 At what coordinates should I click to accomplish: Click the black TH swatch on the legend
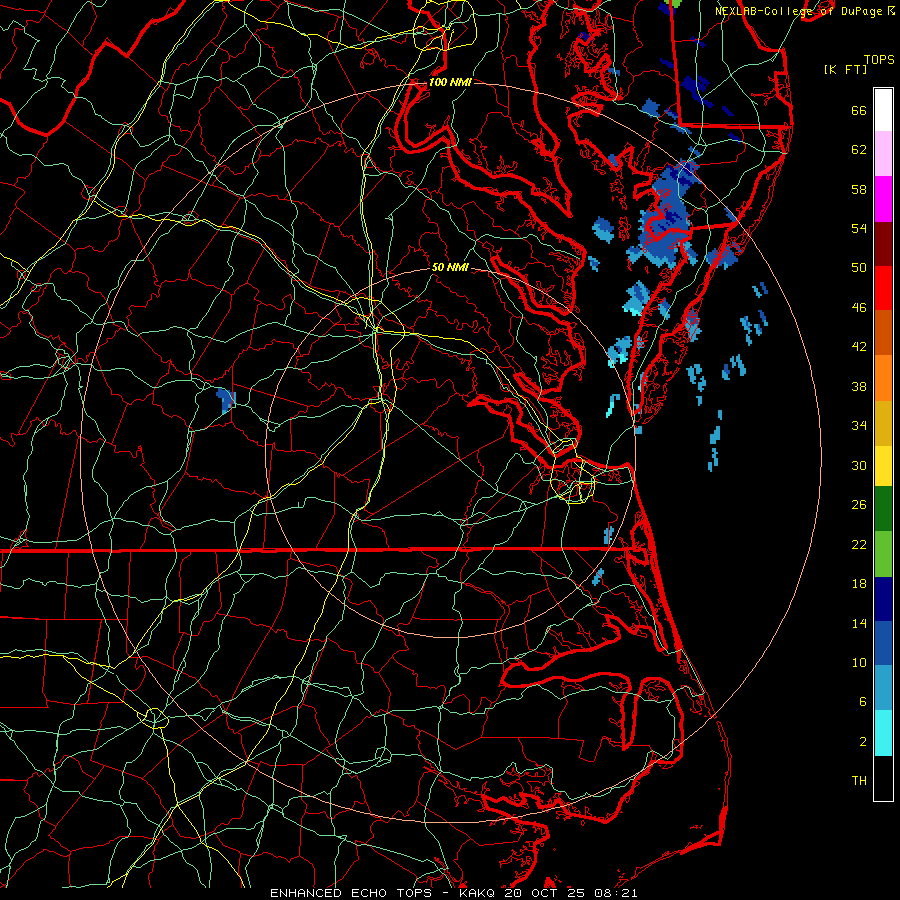point(883,778)
